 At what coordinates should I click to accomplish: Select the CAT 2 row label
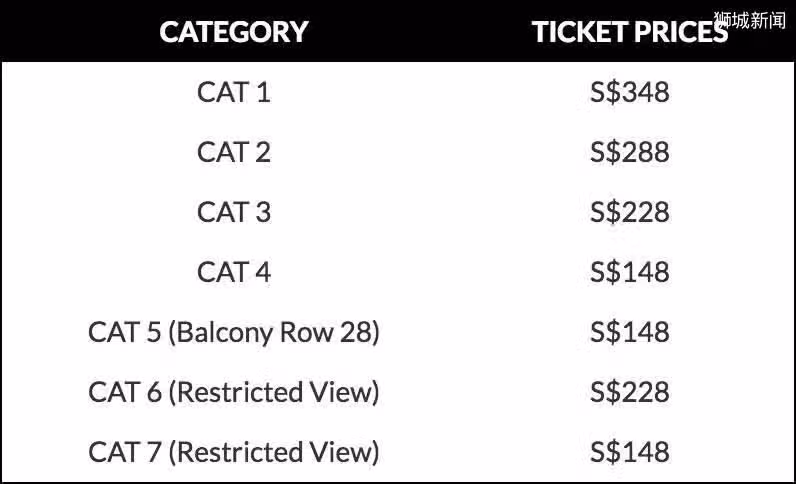click(234, 152)
